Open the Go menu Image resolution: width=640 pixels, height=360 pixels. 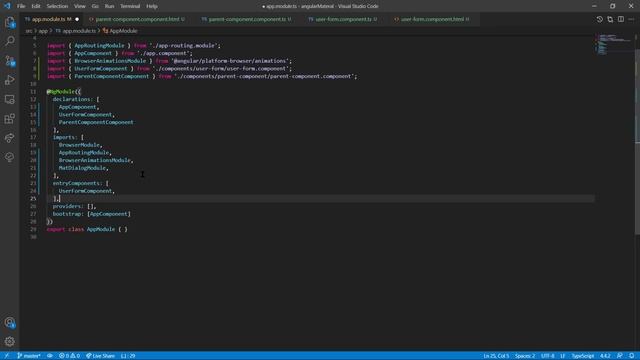(x=95, y=6)
